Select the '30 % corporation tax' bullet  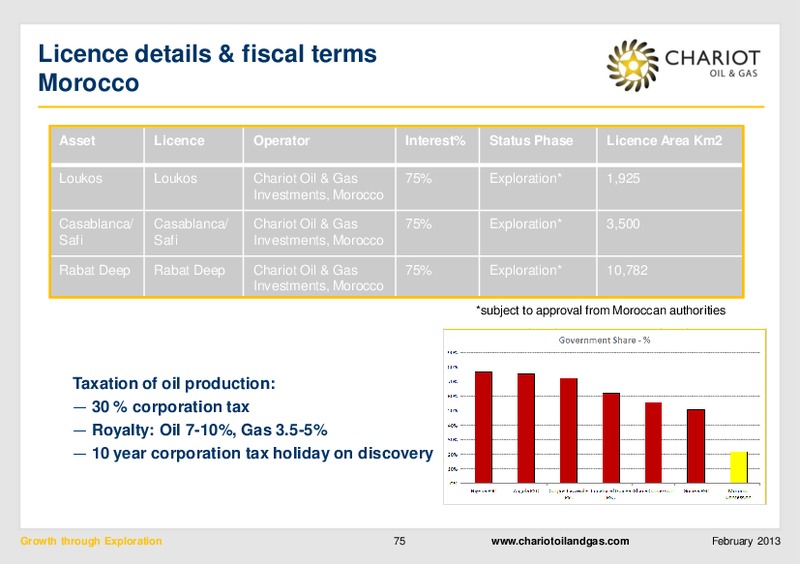pyautogui.click(x=170, y=407)
